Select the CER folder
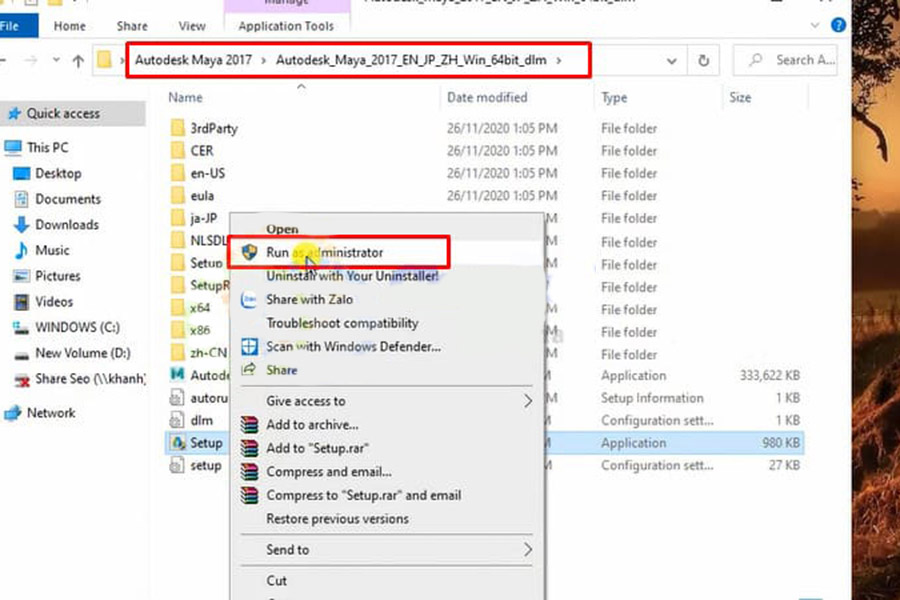This screenshot has width=900, height=600. click(x=201, y=151)
